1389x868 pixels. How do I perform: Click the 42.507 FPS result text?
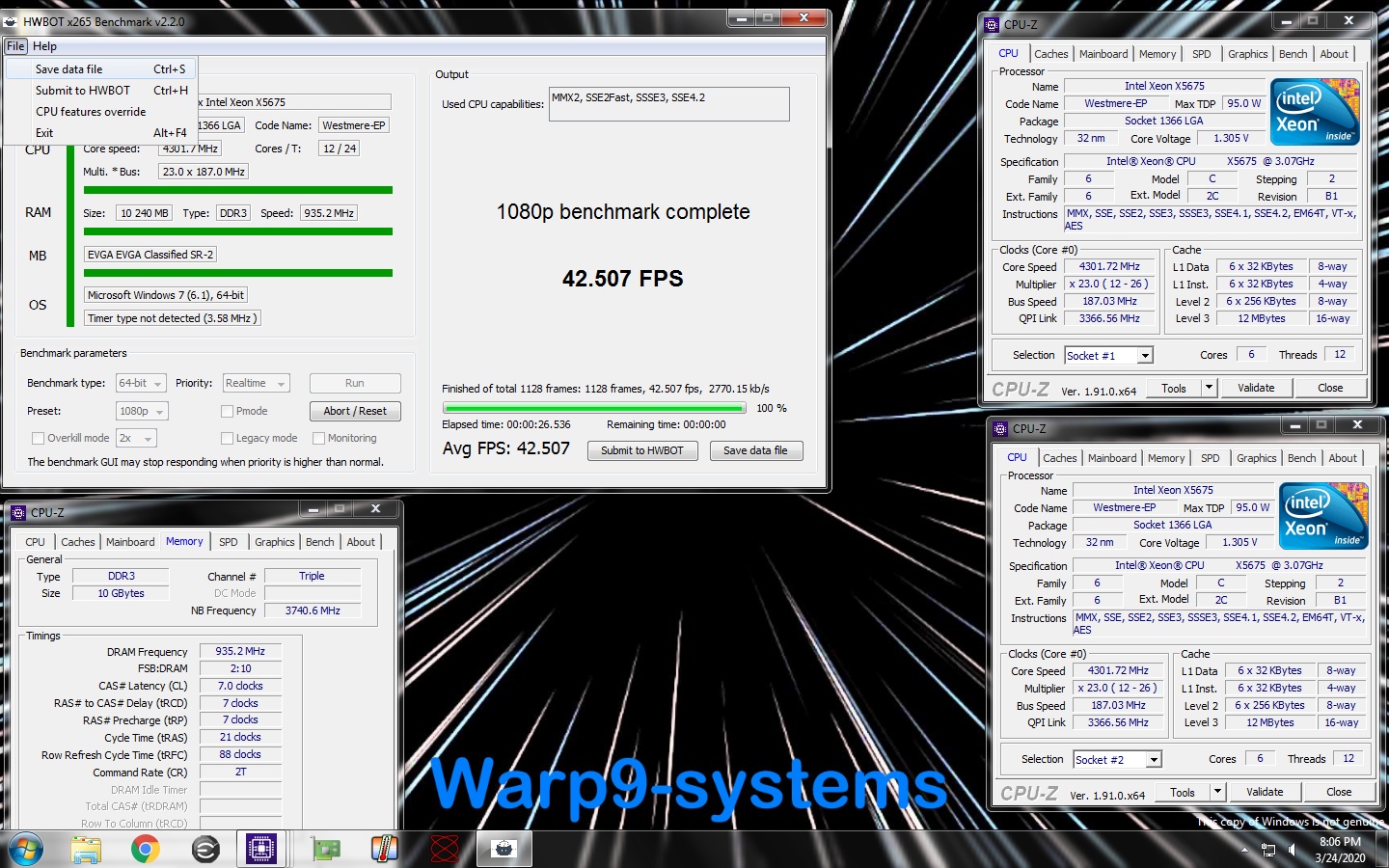(x=623, y=279)
